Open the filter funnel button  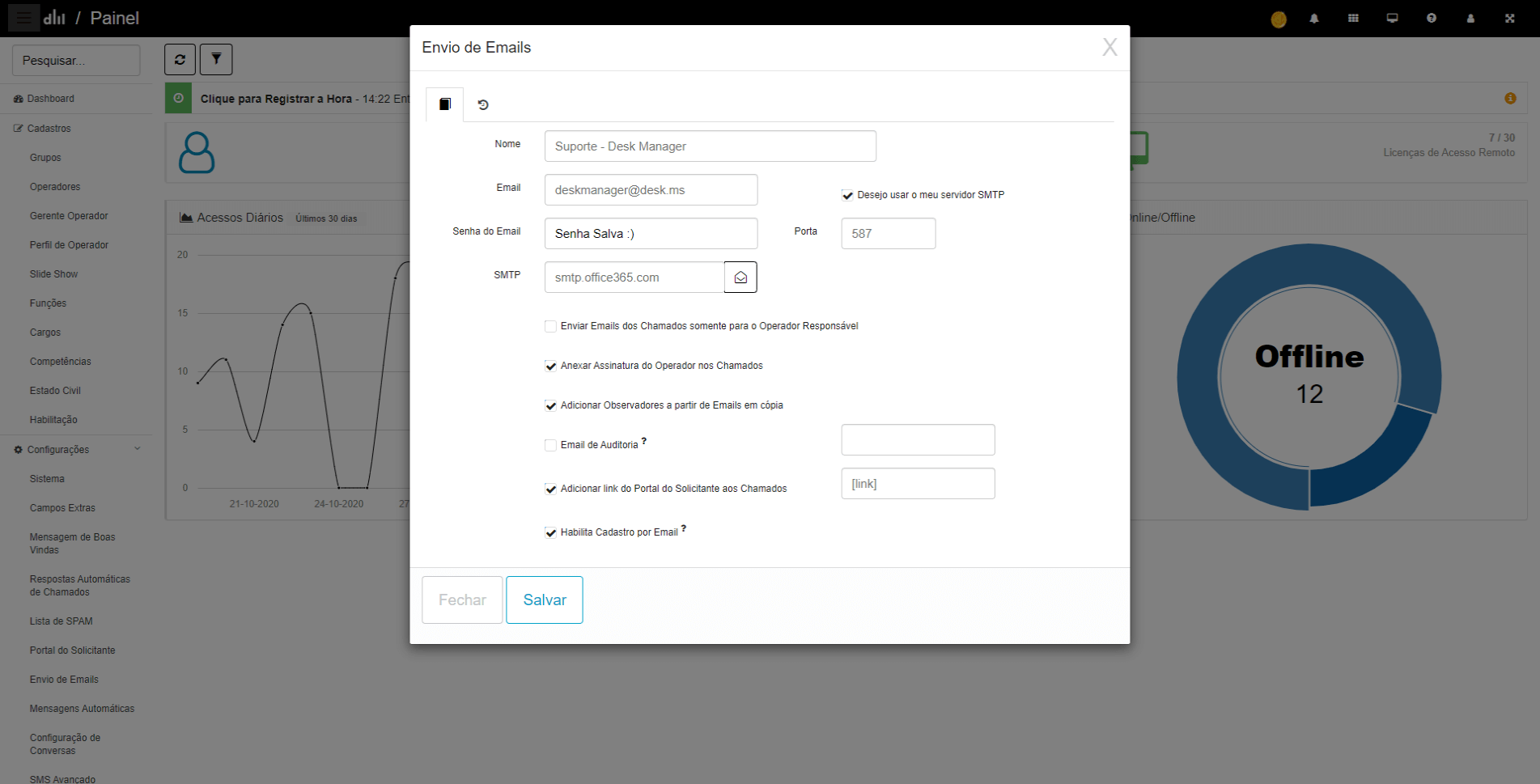216,59
